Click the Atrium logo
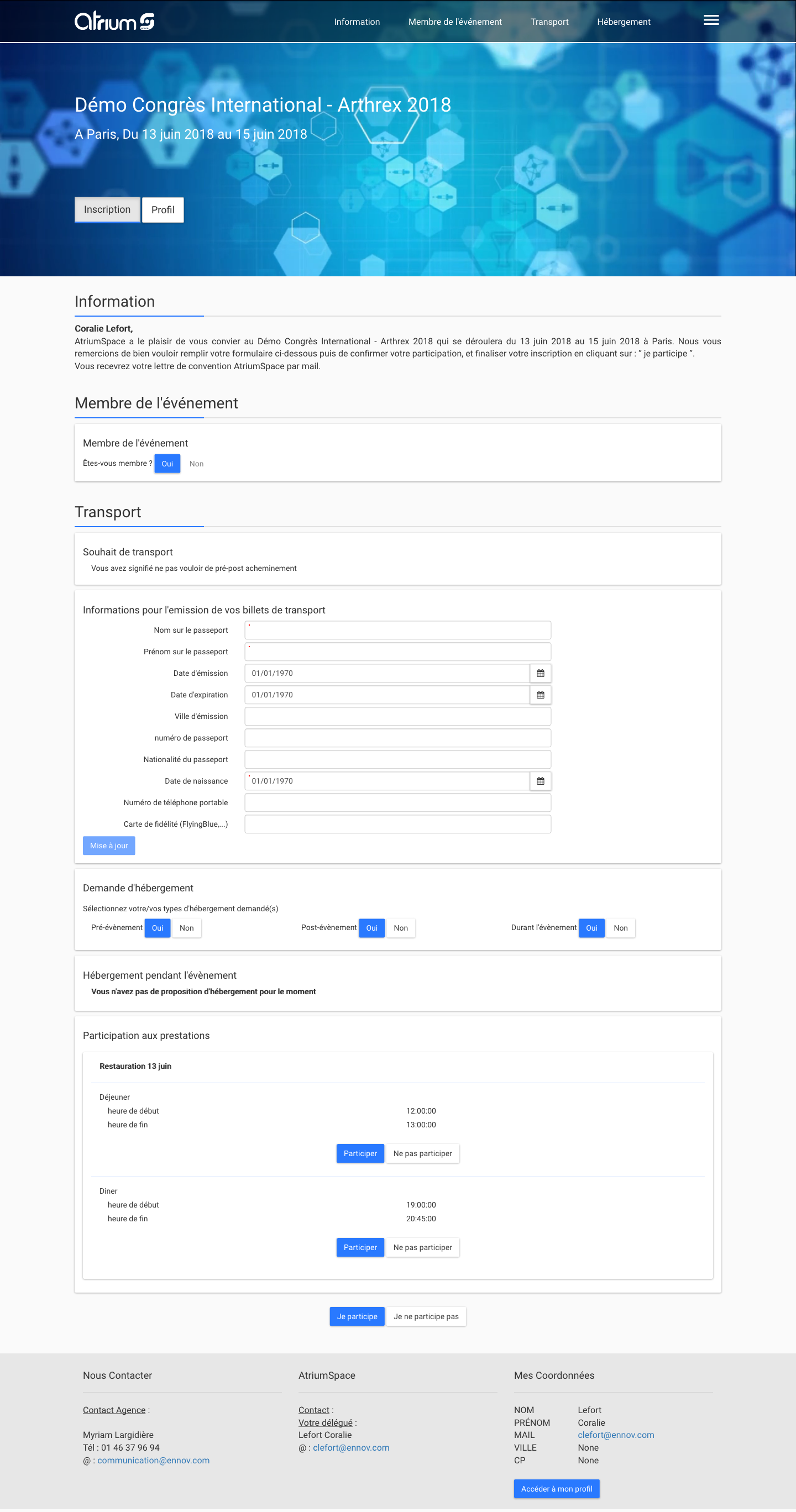The image size is (796, 1512). [114, 21]
